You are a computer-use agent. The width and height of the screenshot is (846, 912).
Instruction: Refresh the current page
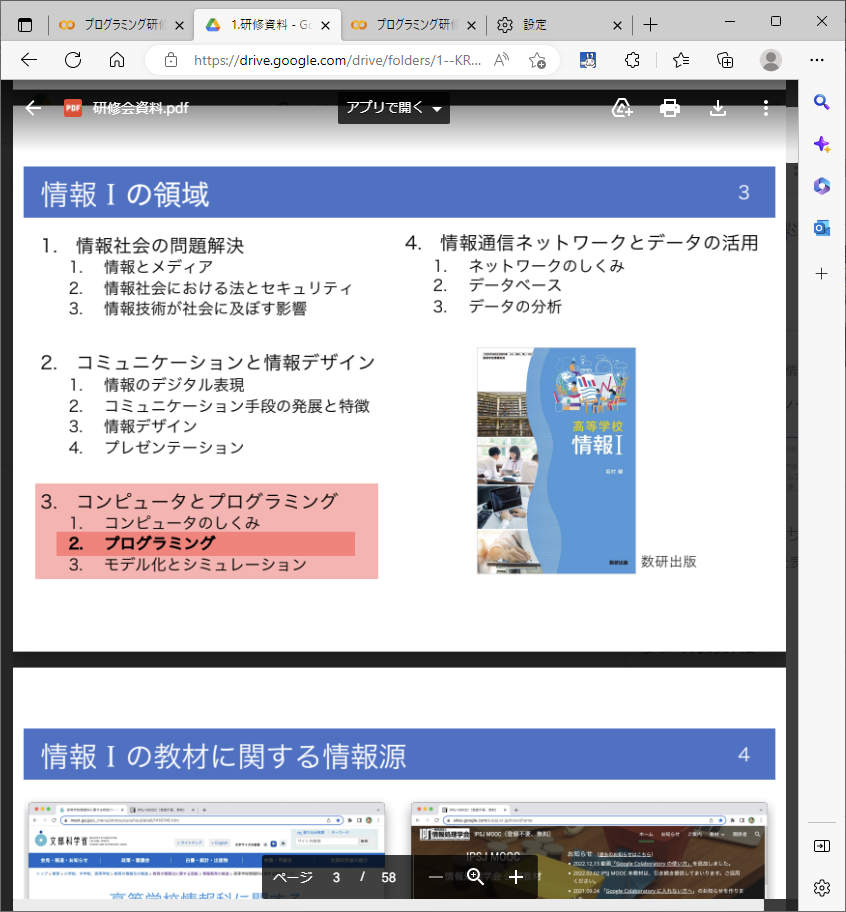71,60
